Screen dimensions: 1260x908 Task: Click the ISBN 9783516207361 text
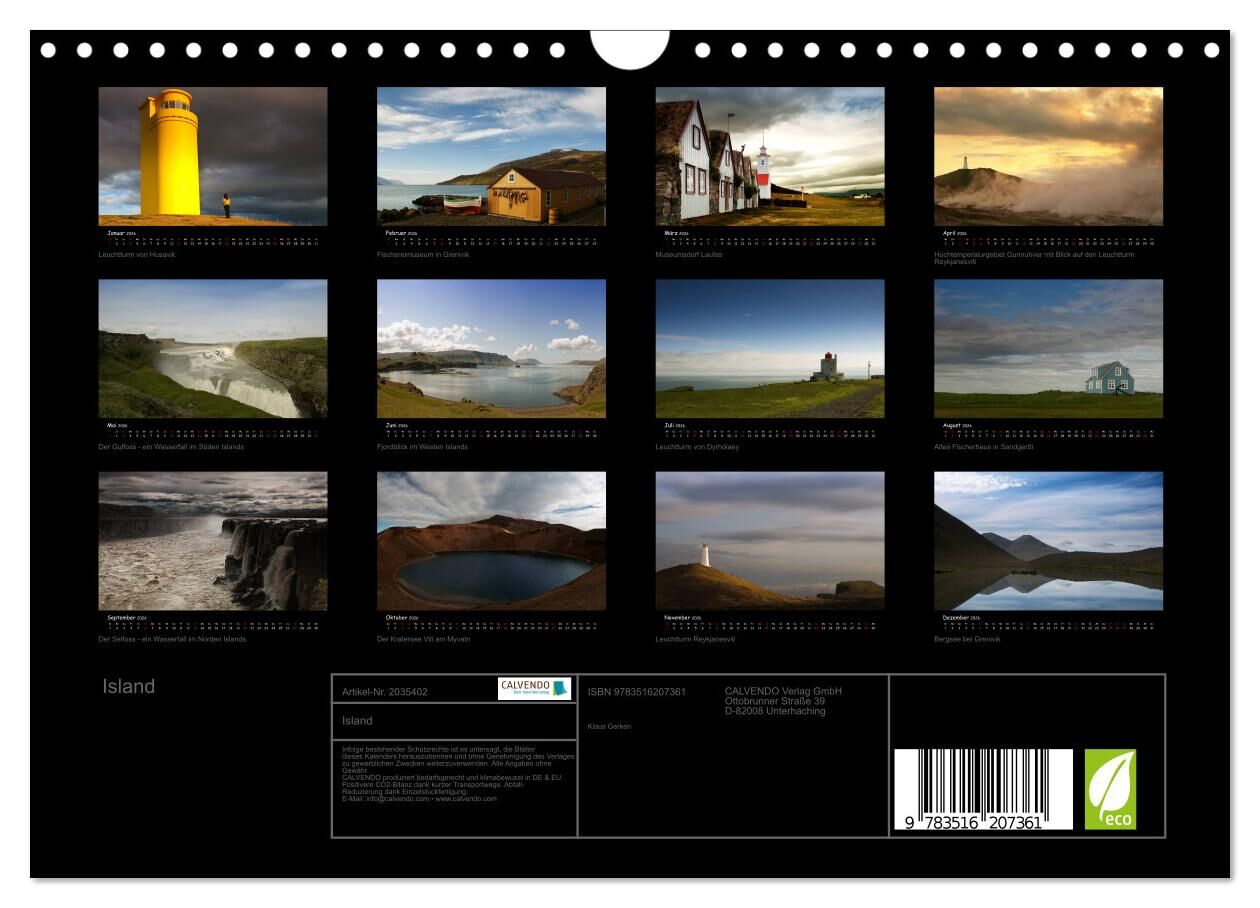pyautogui.click(x=637, y=692)
